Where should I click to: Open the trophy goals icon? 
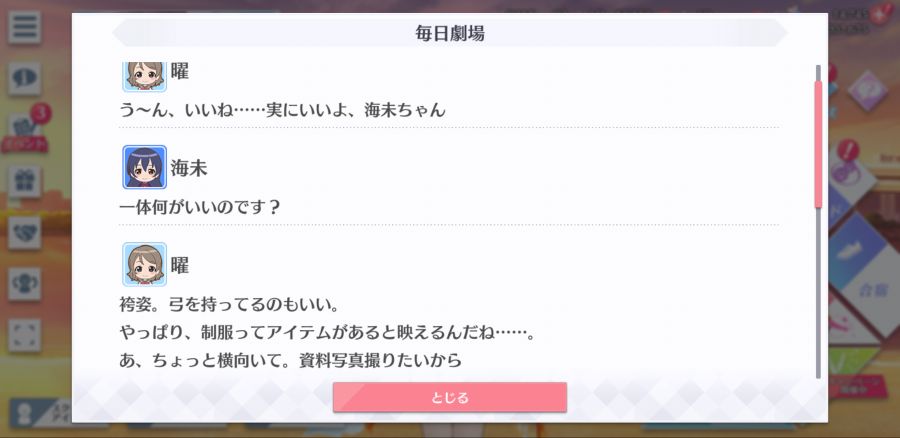[x=24, y=284]
